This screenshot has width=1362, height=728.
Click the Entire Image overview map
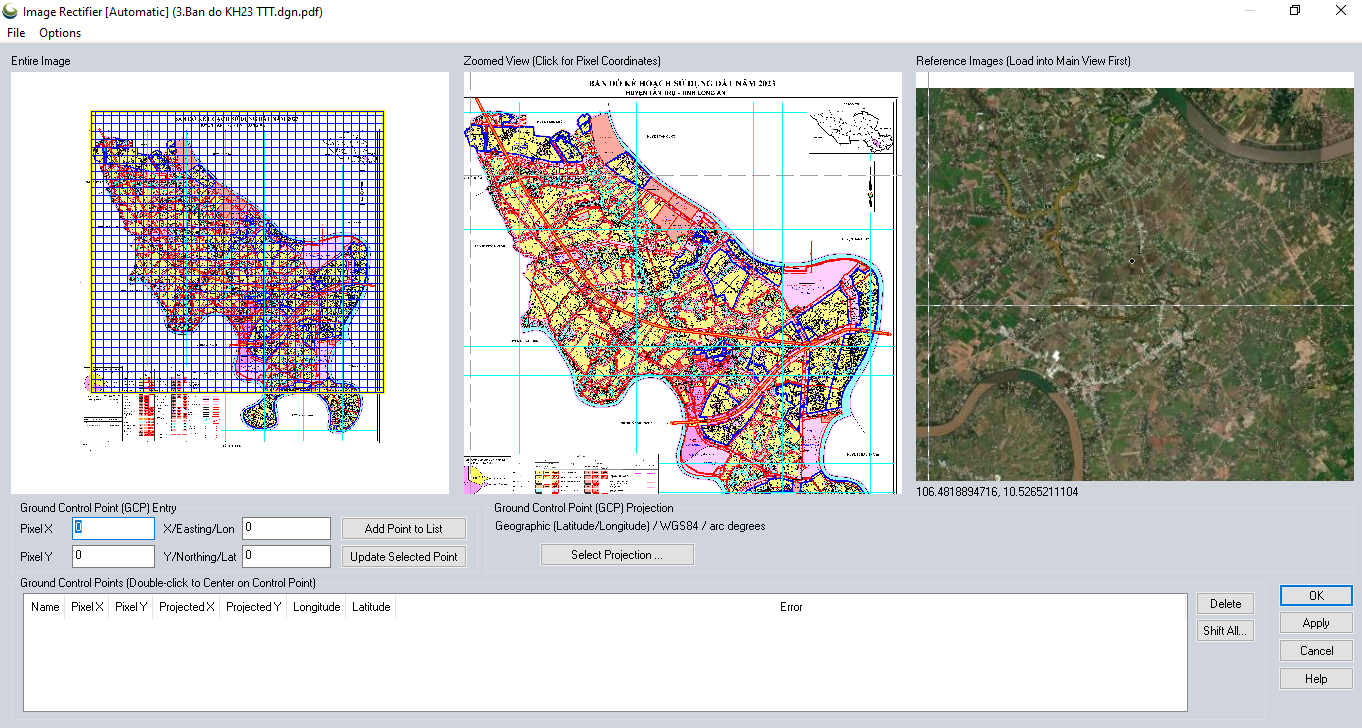point(230,280)
